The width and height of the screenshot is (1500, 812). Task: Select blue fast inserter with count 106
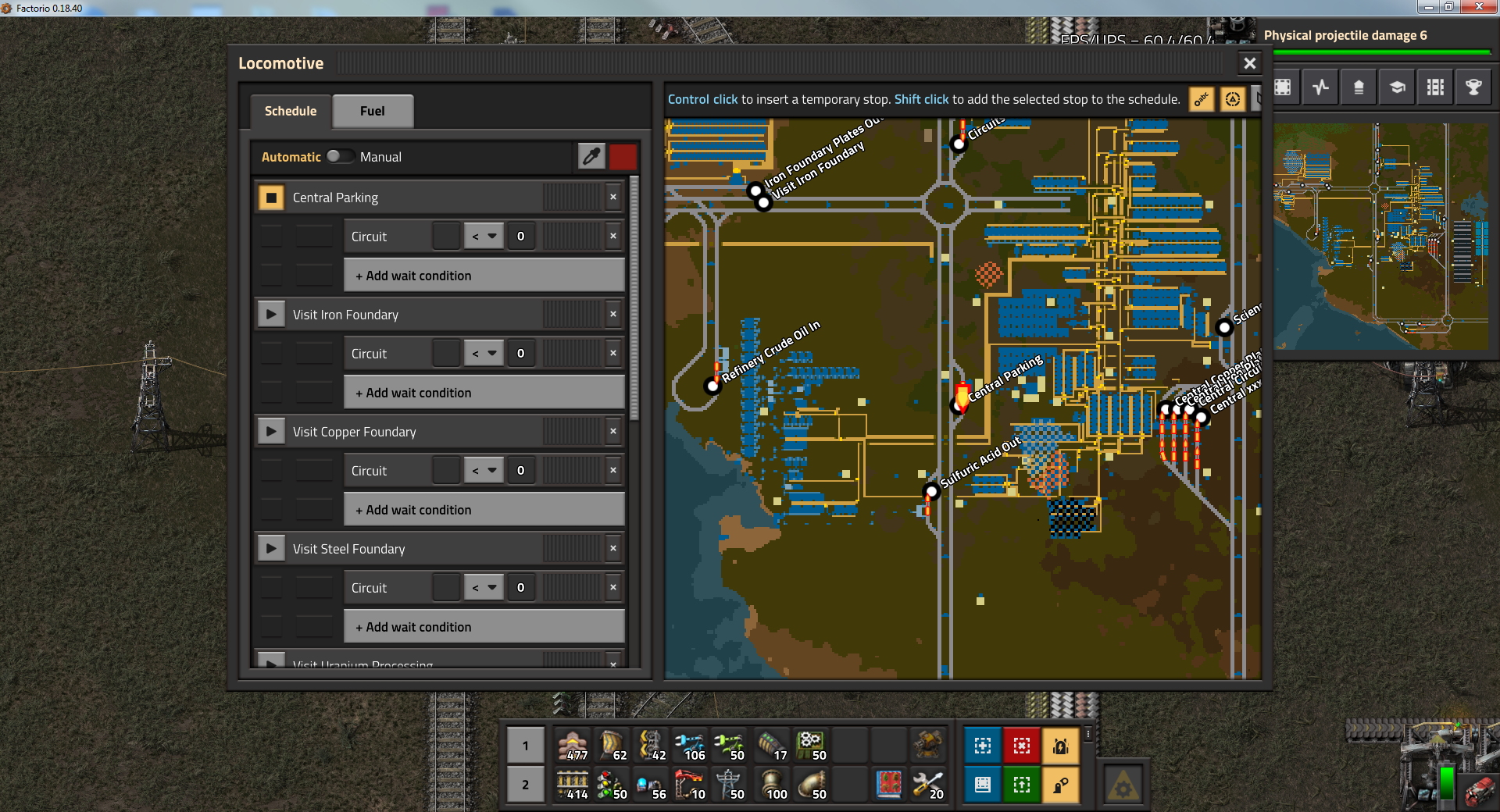pos(691,746)
